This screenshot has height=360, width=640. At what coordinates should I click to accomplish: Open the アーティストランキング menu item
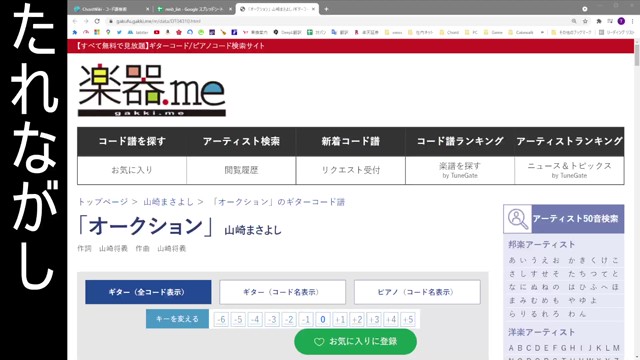(x=569, y=141)
